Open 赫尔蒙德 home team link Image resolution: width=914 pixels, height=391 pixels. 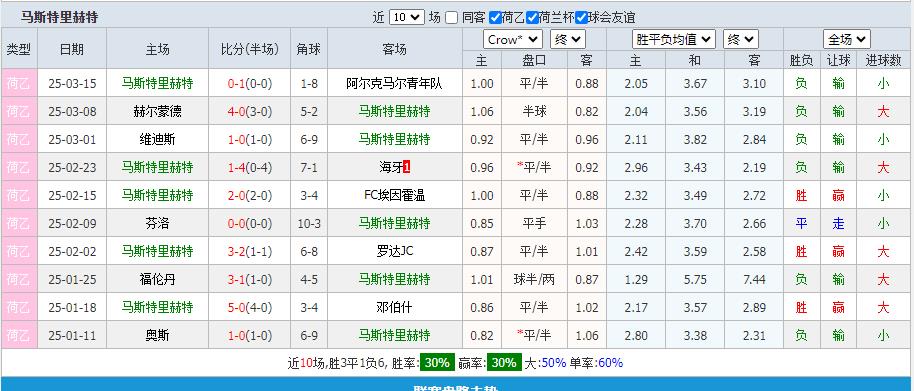[x=157, y=111]
